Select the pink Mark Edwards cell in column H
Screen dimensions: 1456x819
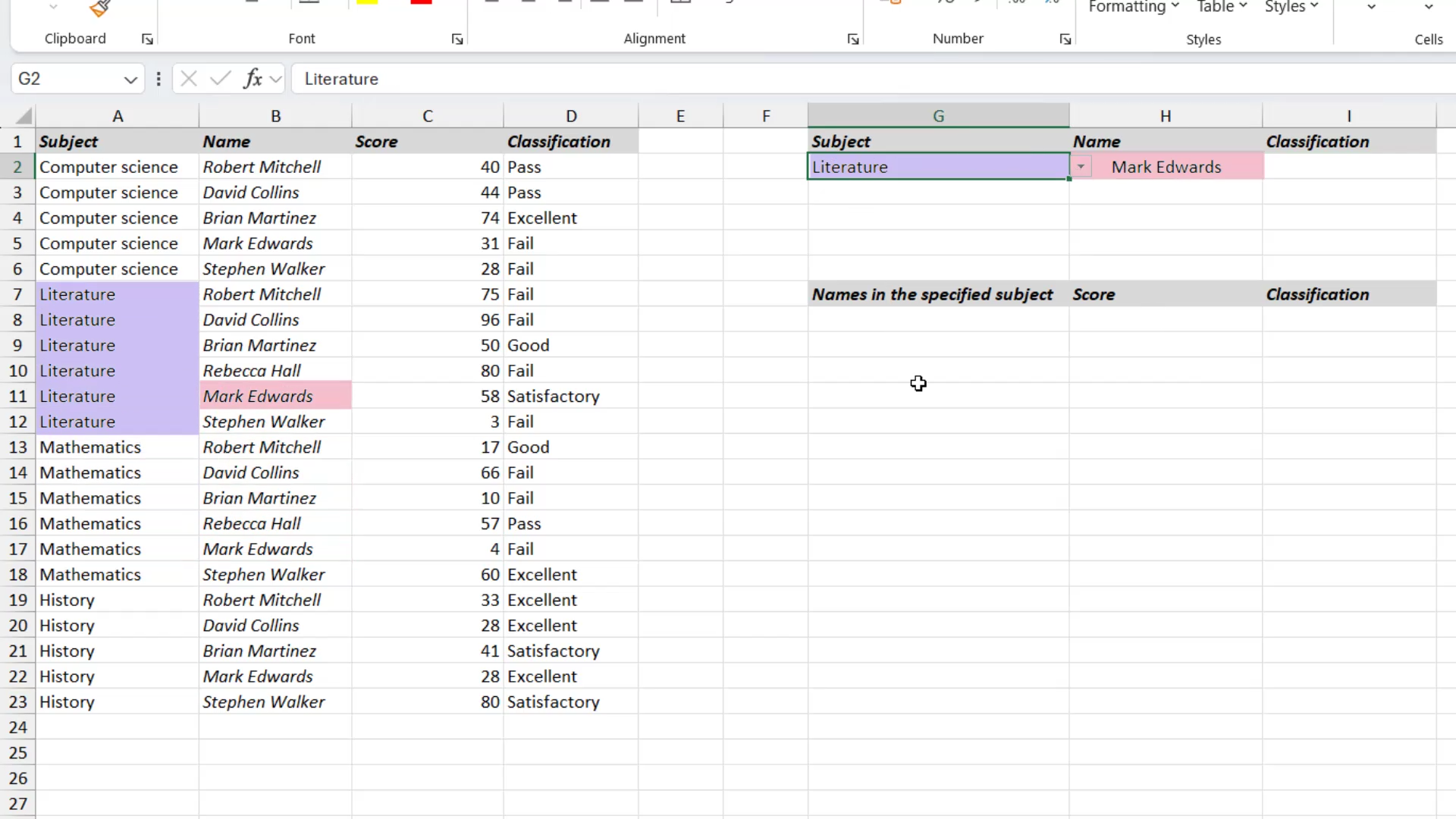(x=1166, y=167)
